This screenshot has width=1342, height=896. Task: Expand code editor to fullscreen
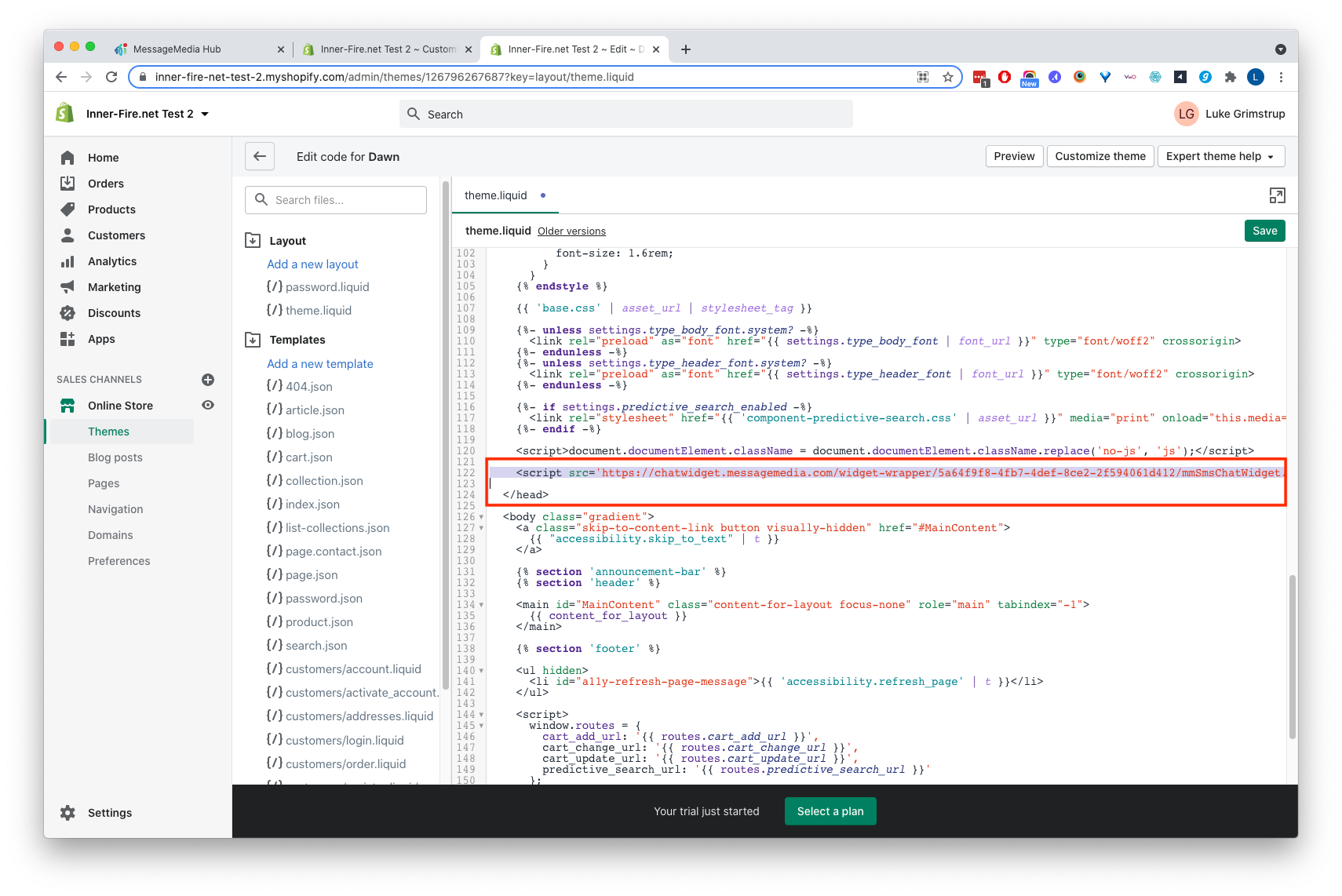click(1277, 195)
